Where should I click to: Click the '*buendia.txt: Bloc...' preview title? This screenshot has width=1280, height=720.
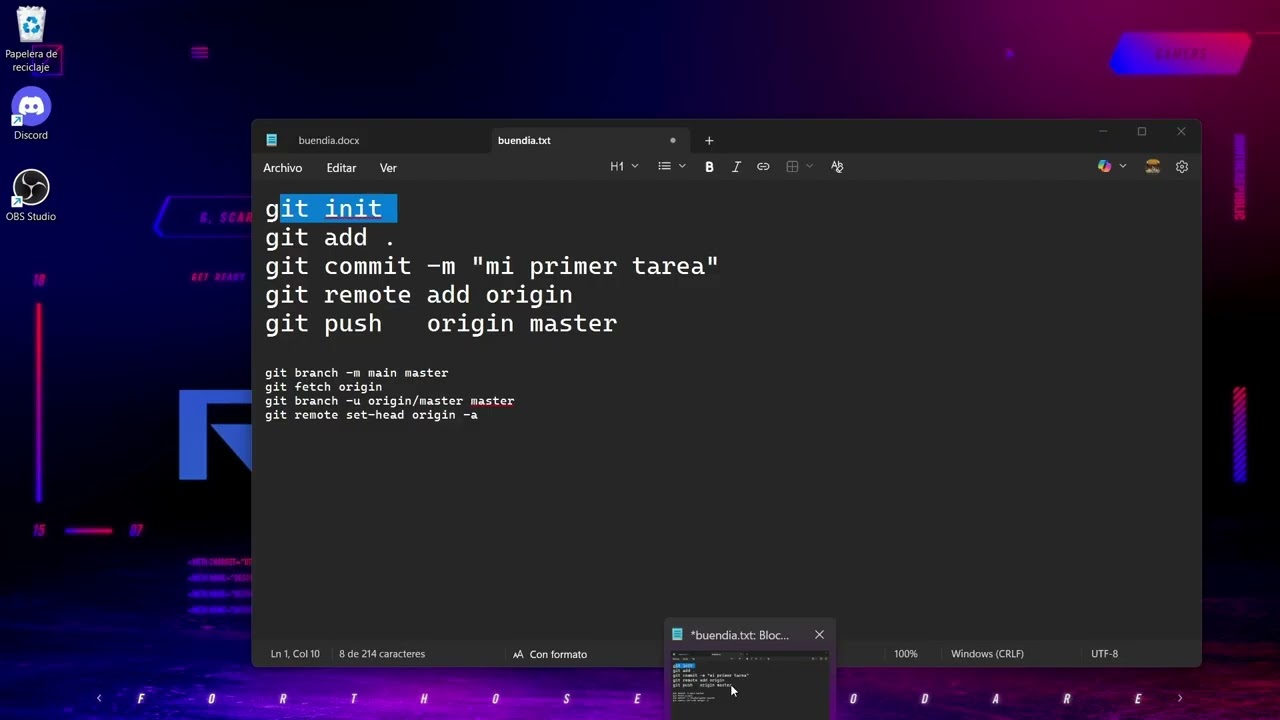pyautogui.click(x=739, y=635)
